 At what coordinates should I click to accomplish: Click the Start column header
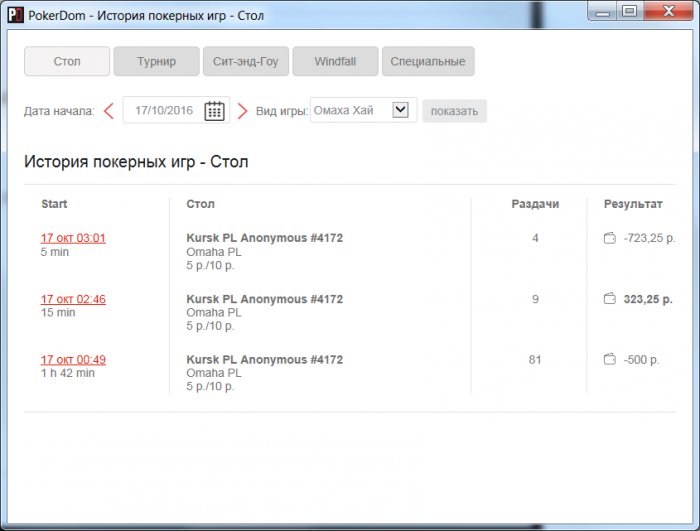[54, 204]
